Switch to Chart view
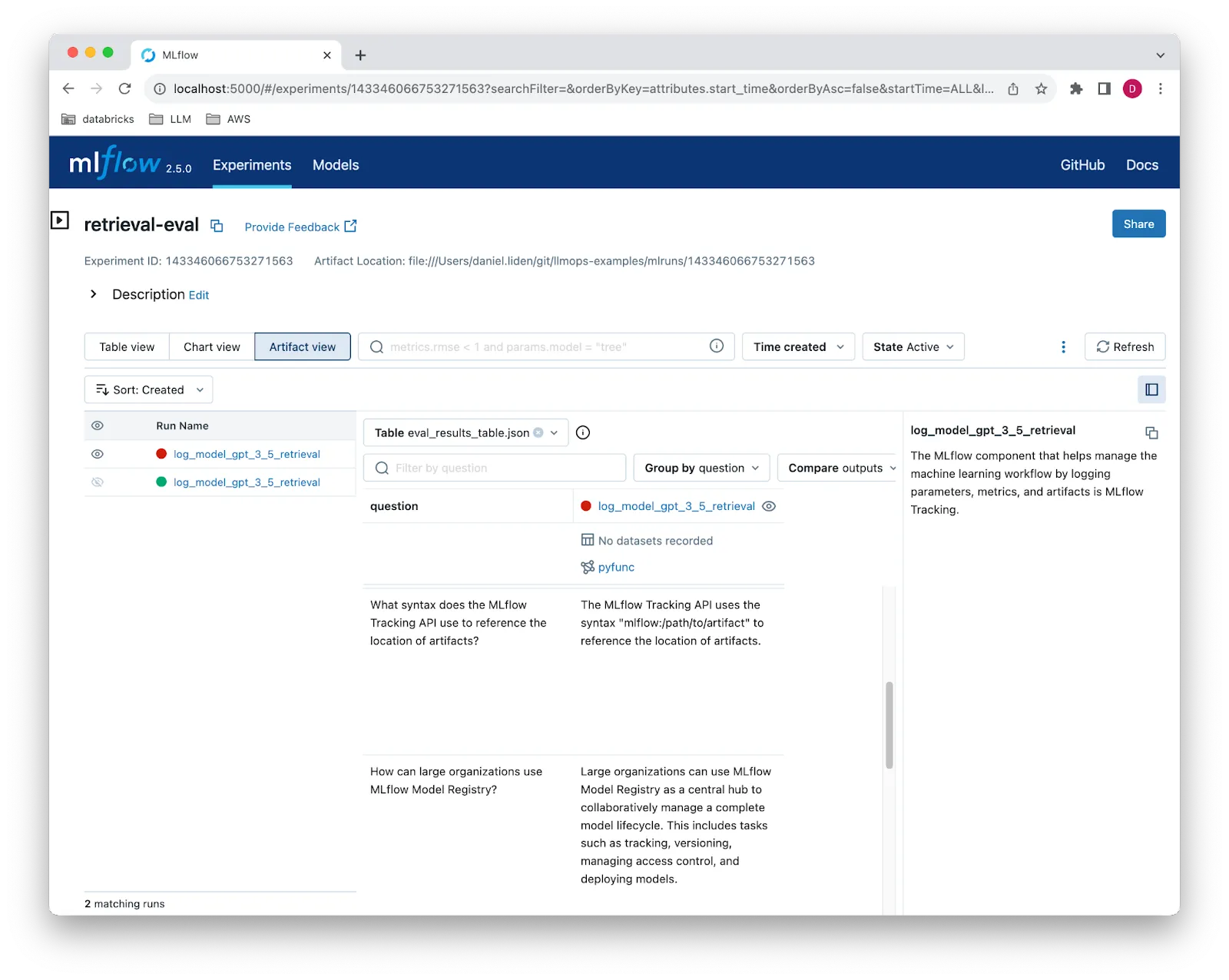1229x980 pixels. (210, 346)
